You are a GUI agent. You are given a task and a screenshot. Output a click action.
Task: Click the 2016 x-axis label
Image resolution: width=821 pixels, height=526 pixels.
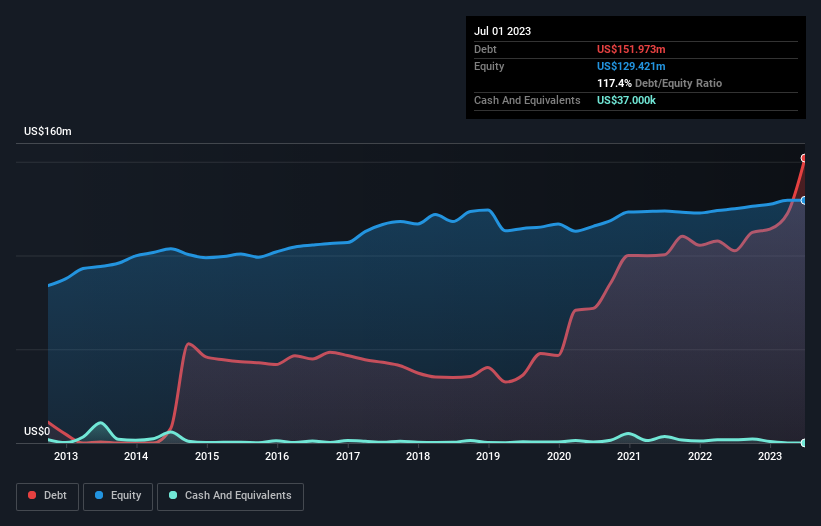pyautogui.click(x=277, y=456)
